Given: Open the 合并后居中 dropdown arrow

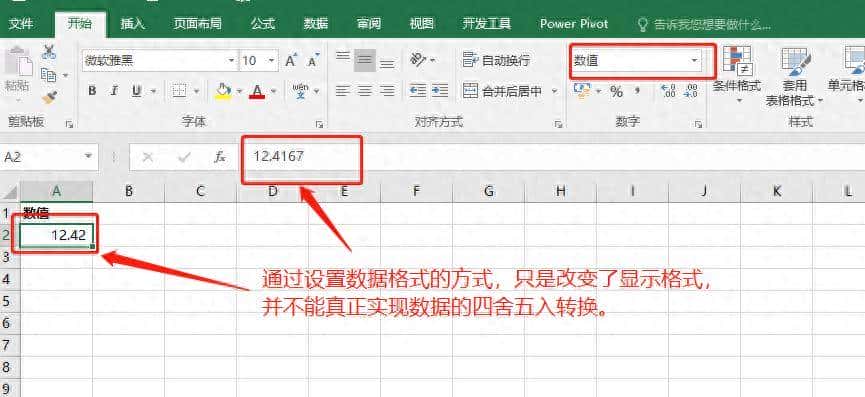Looking at the screenshot, I should (x=554, y=91).
